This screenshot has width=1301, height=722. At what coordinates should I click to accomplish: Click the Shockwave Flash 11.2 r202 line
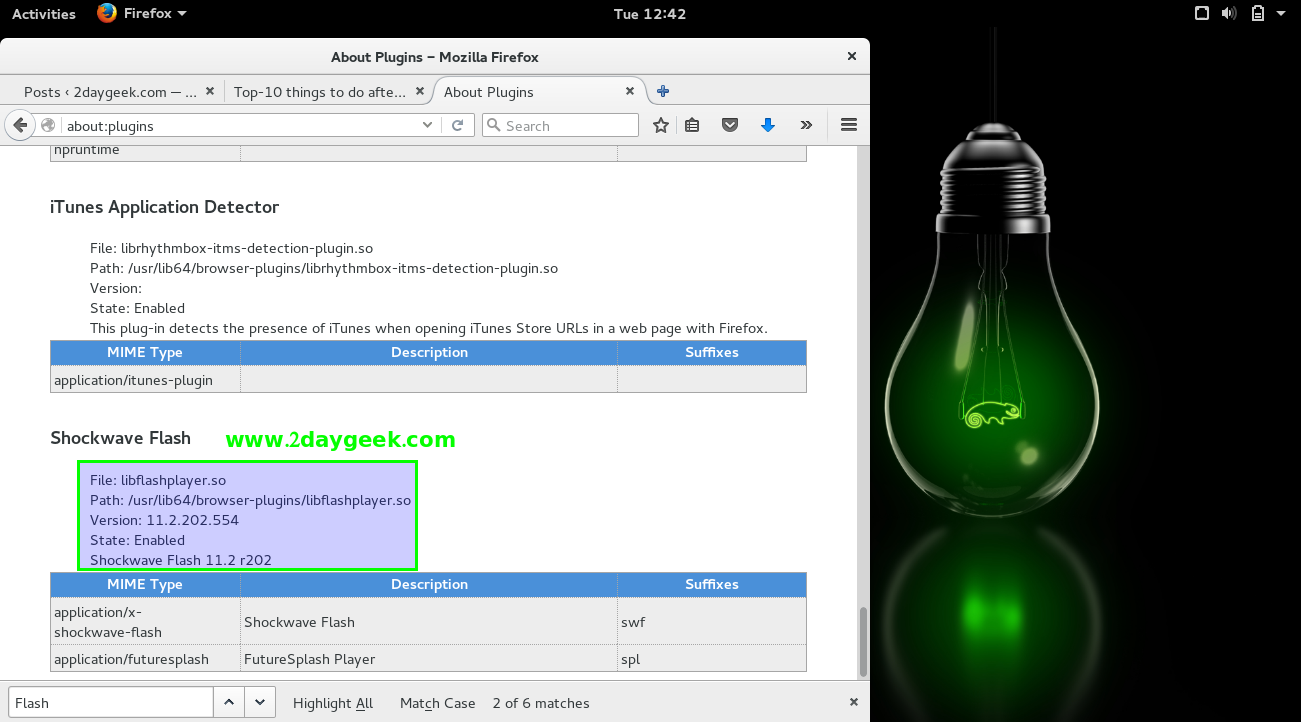coord(181,560)
